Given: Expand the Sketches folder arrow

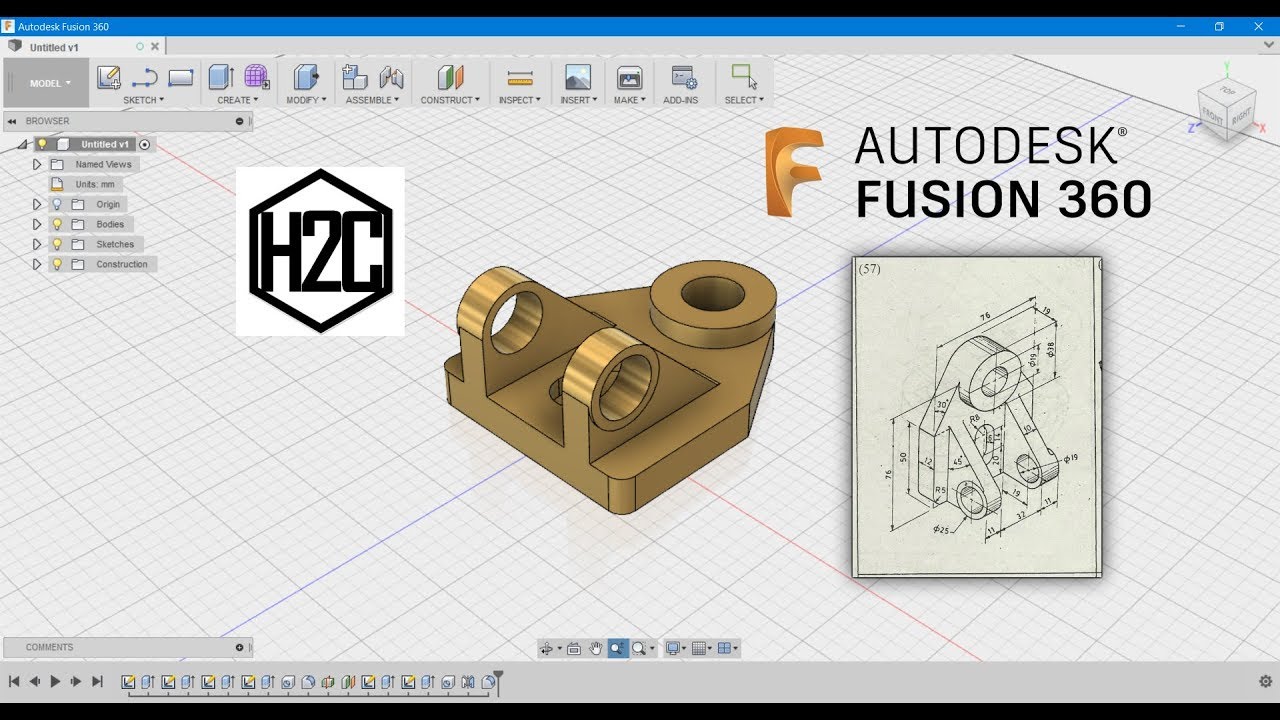Looking at the screenshot, I should point(37,244).
